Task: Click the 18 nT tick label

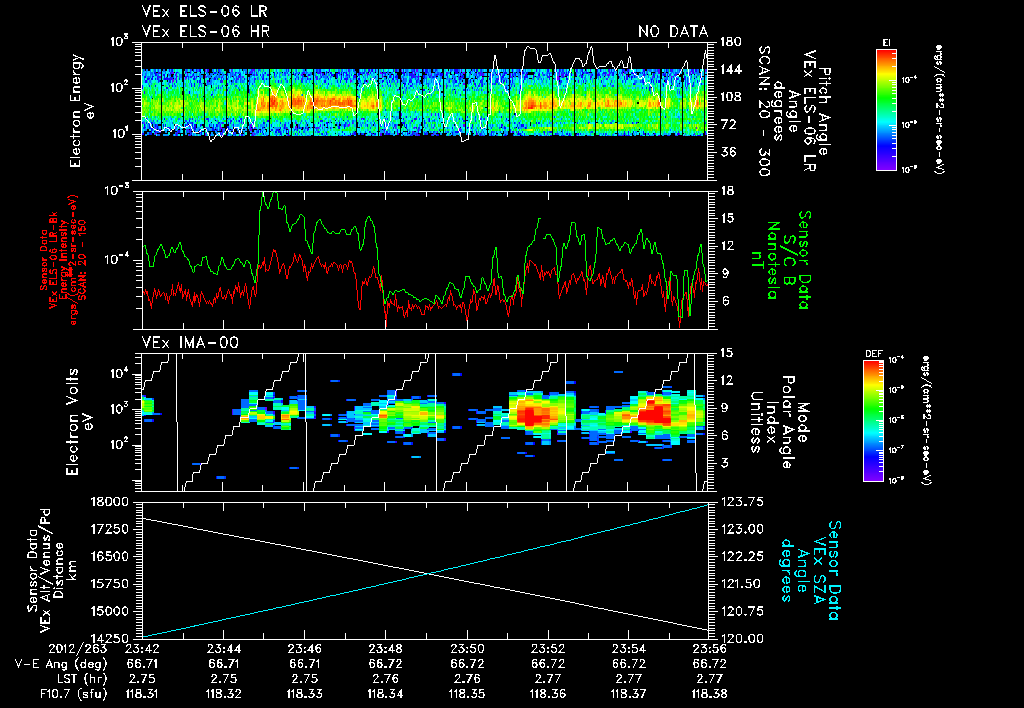Action: [x=726, y=191]
